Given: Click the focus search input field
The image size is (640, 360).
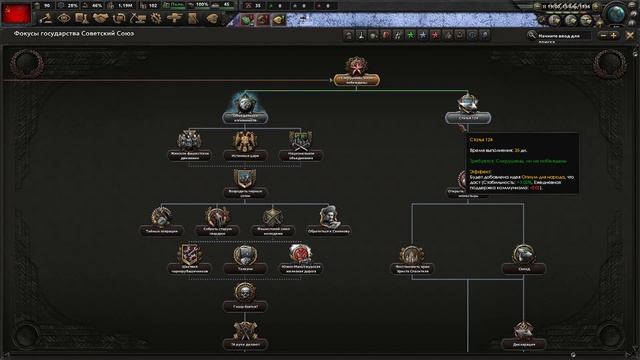Looking at the screenshot, I should tap(564, 36).
